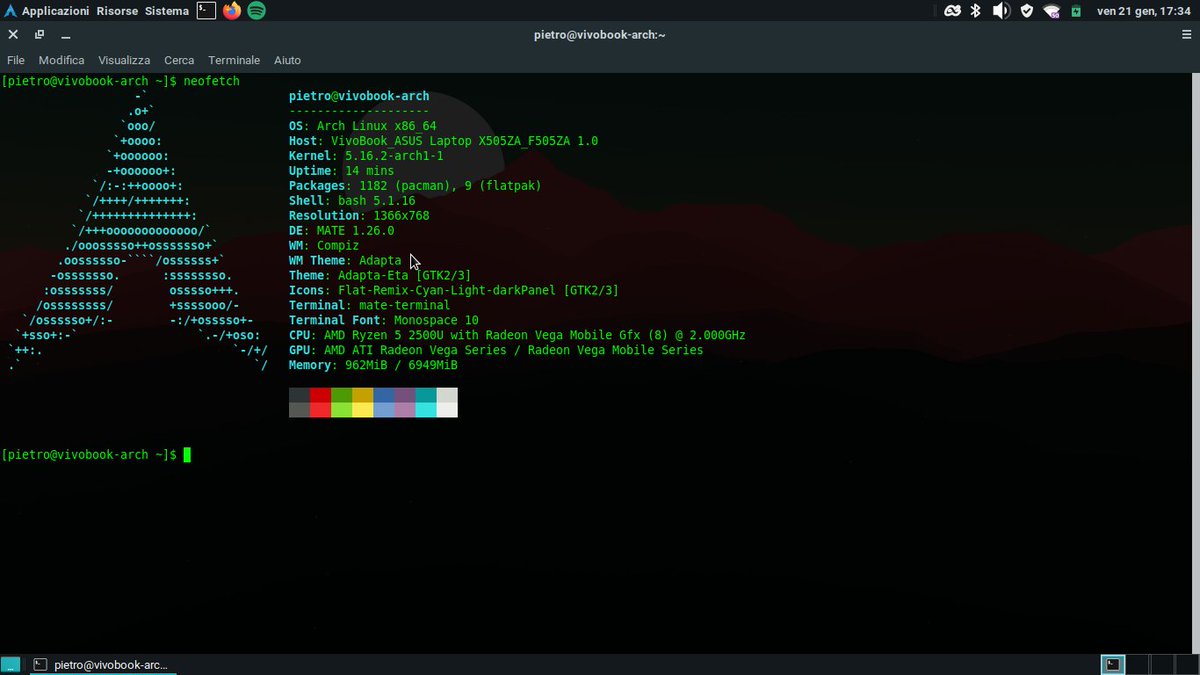Launch Firefox from the top panel

click(x=232, y=11)
